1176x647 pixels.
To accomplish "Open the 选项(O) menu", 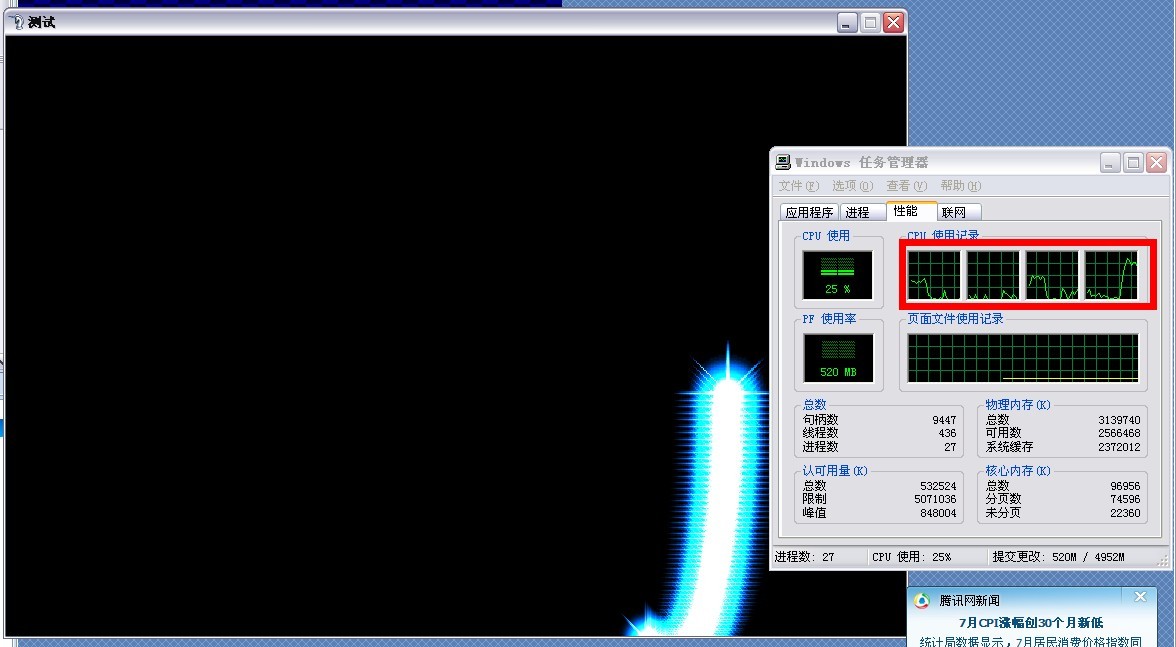I will [x=852, y=186].
